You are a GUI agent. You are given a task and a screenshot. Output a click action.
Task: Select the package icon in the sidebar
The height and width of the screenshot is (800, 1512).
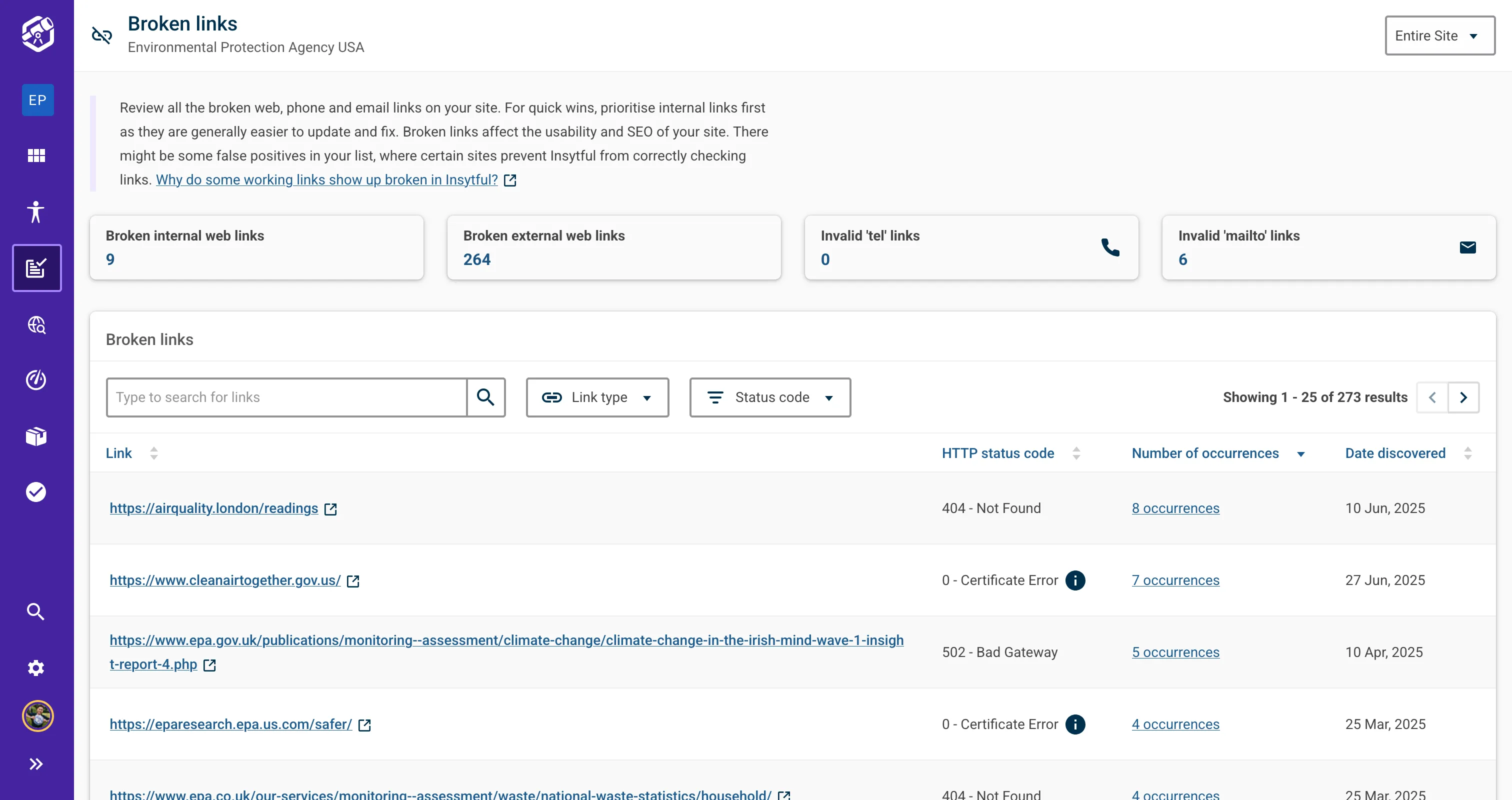point(36,436)
